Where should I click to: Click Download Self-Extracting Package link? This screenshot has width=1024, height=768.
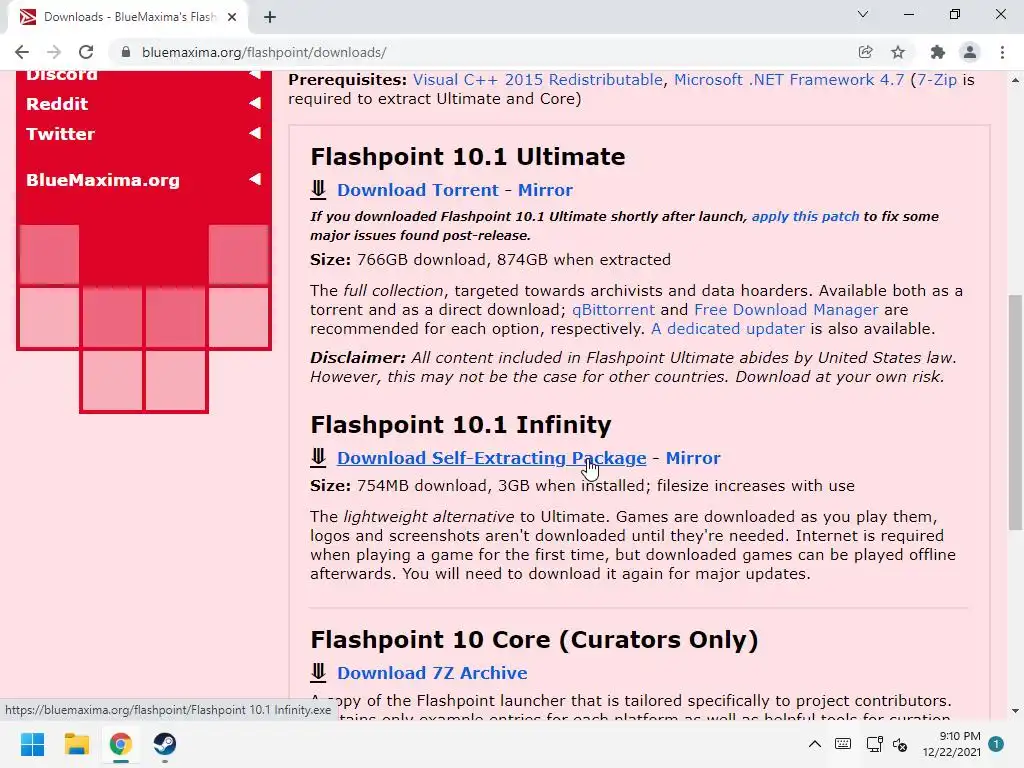coord(491,458)
